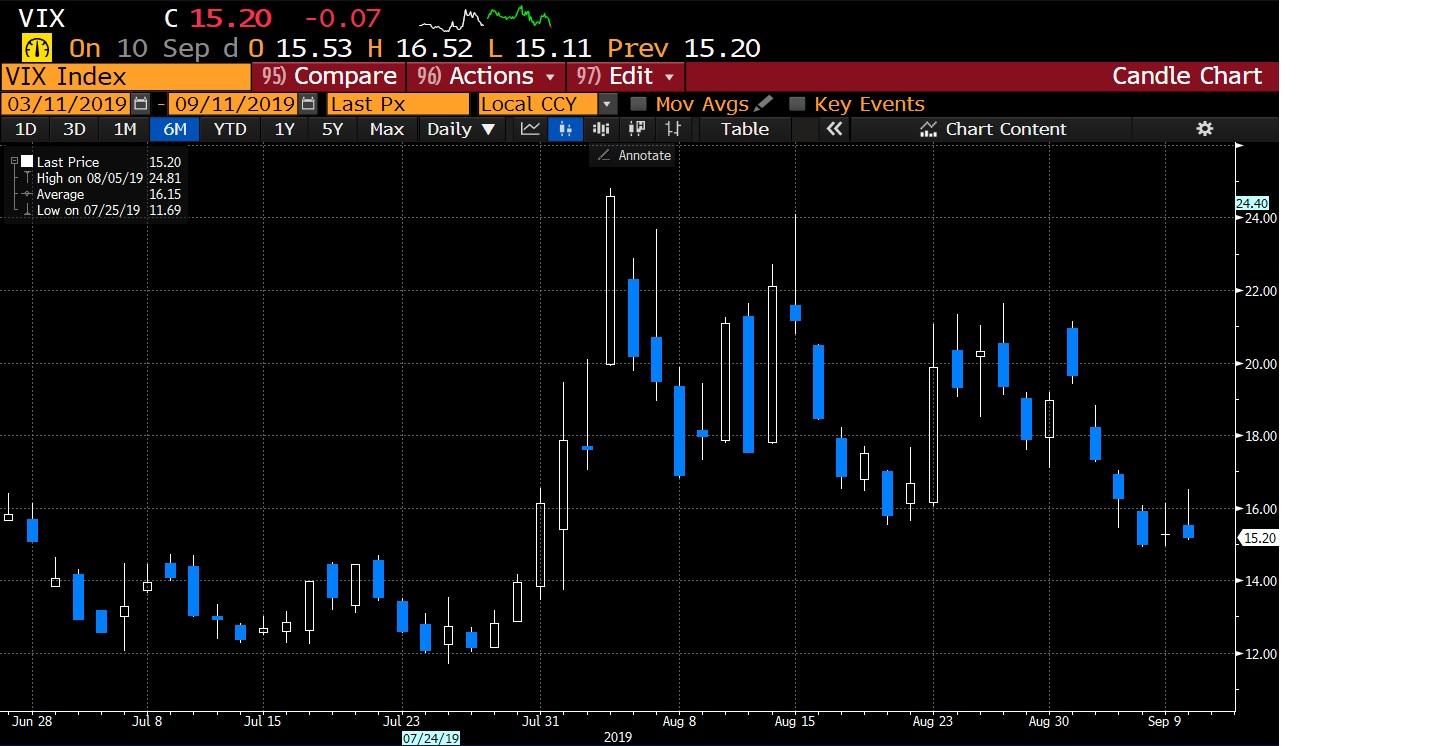Image resolution: width=1442 pixels, height=746 pixels.
Task: Click the white Last Price color swatch
Action: (x=27, y=162)
